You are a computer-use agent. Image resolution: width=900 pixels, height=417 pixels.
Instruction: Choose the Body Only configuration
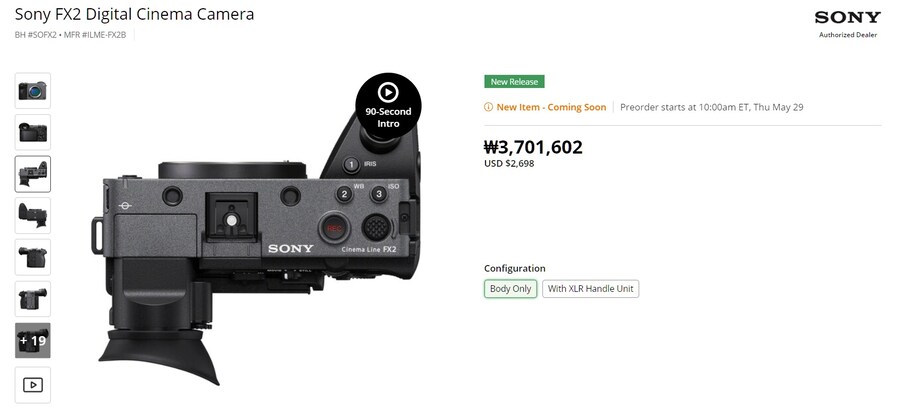[x=510, y=289]
